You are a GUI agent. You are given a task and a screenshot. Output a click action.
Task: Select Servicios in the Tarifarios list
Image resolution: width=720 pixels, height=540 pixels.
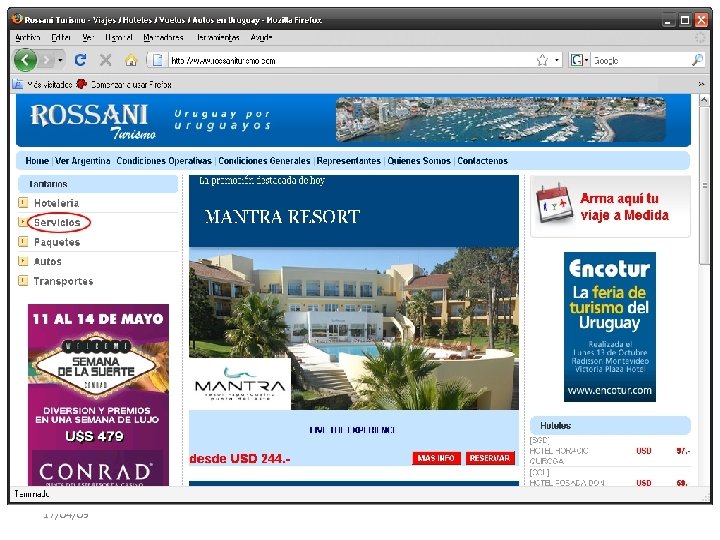tap(57, 222)
